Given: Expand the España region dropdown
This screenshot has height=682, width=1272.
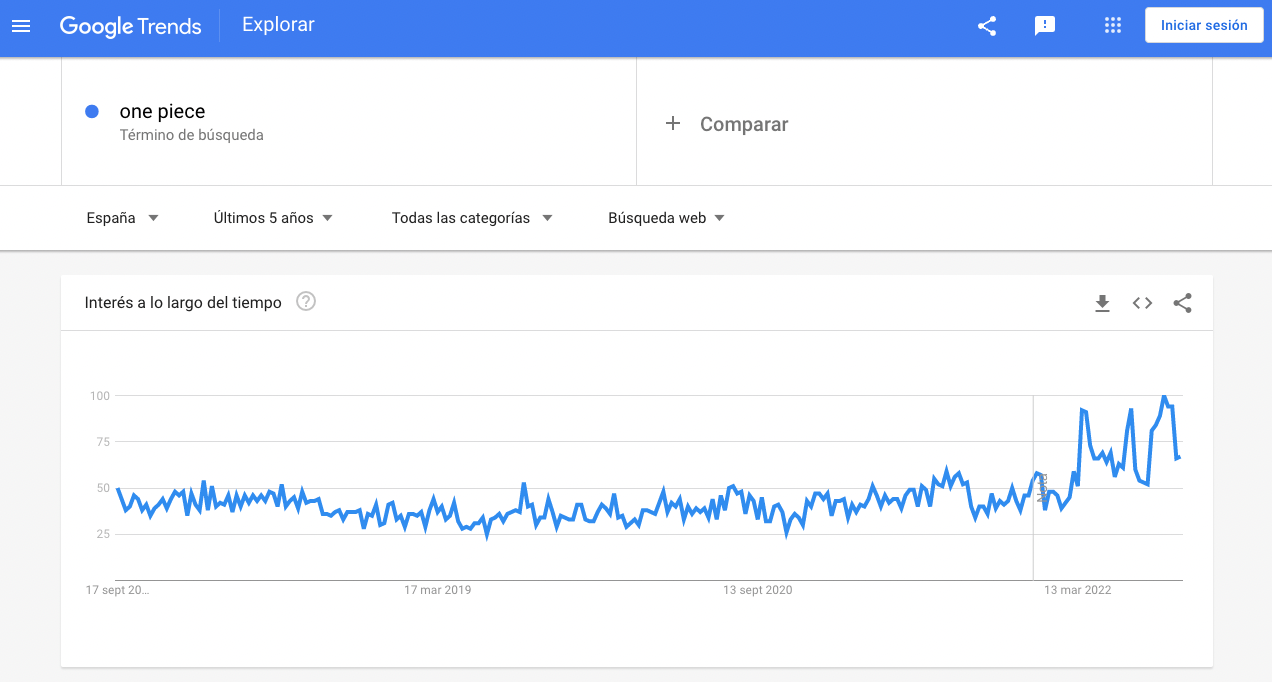Looking at the screenshot, I should coord(123,218).
